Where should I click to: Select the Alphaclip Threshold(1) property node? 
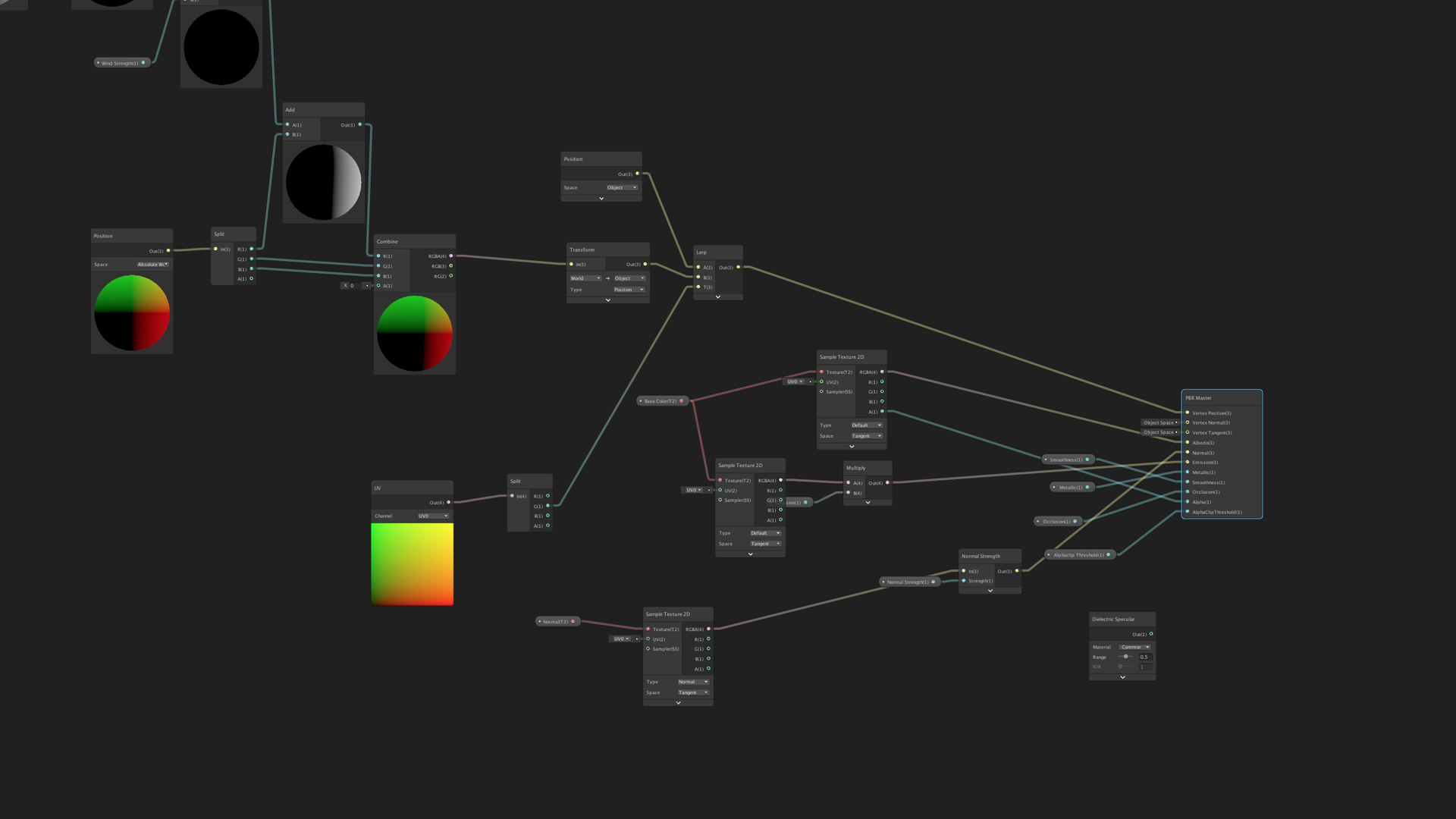[1078, 555]
